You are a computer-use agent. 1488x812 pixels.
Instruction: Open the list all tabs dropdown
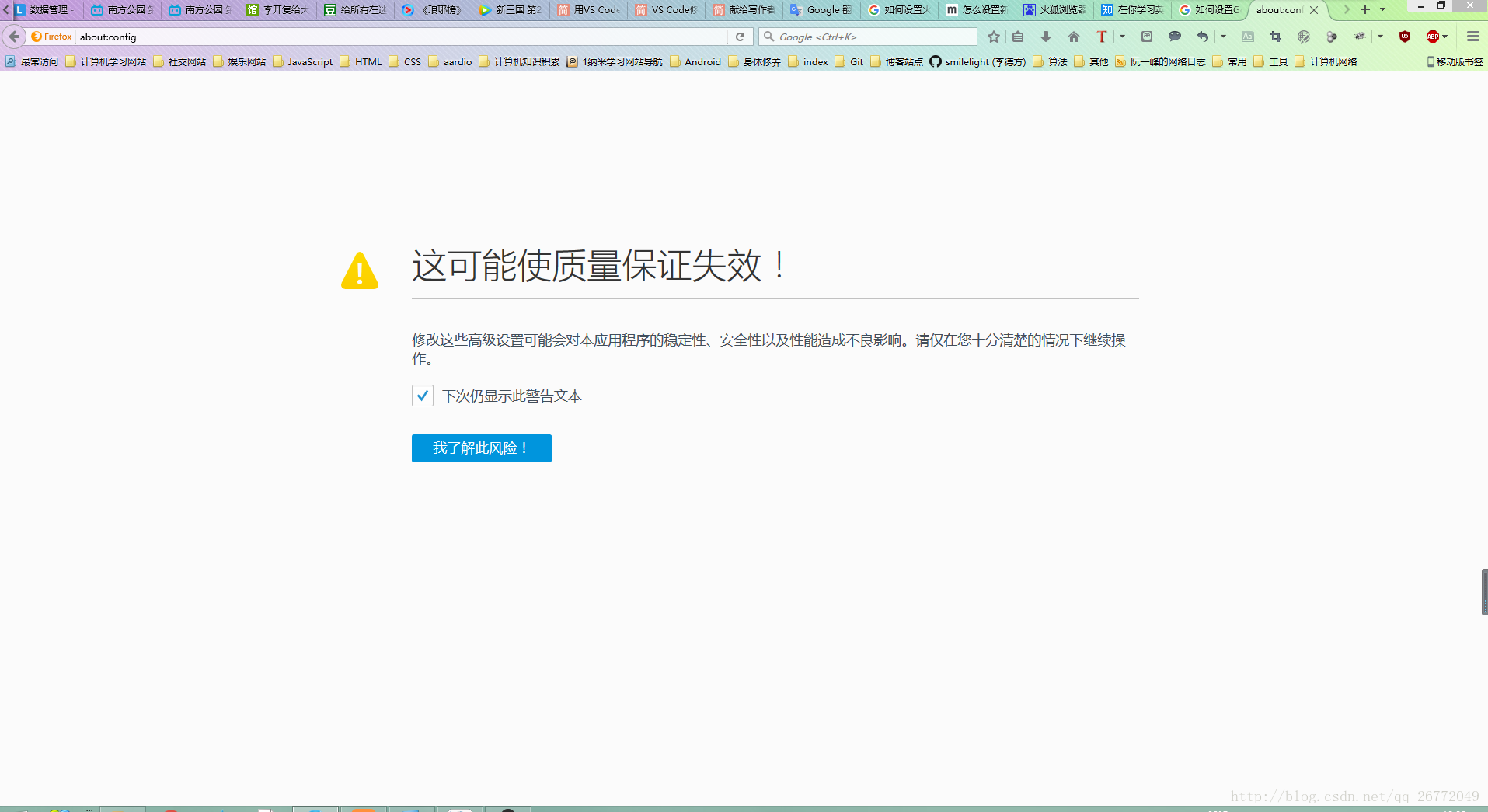click(x=1383, y=10)
